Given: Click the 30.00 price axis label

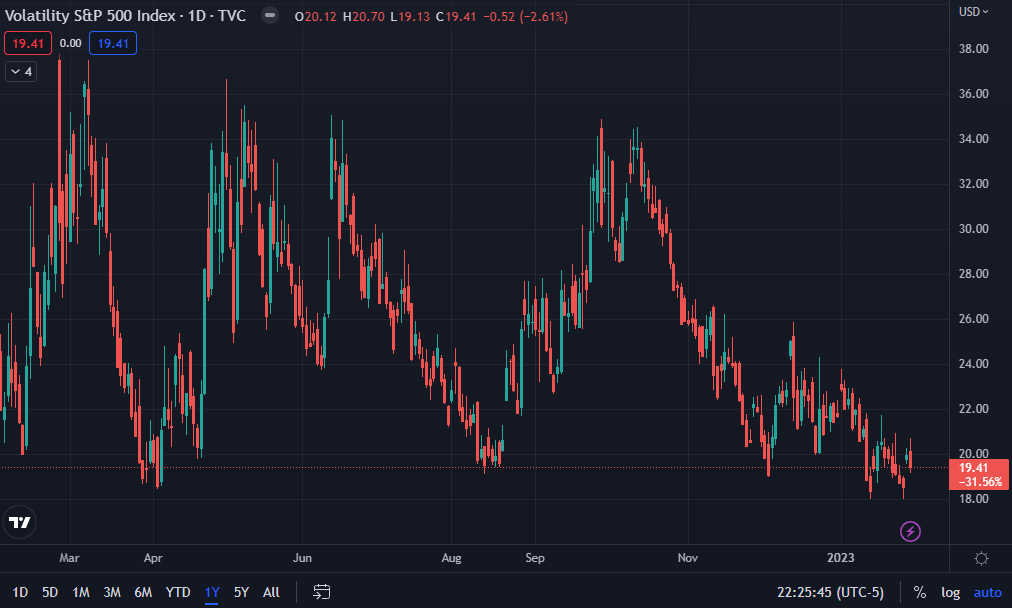Looking at the screenshot, I should 973,228.
